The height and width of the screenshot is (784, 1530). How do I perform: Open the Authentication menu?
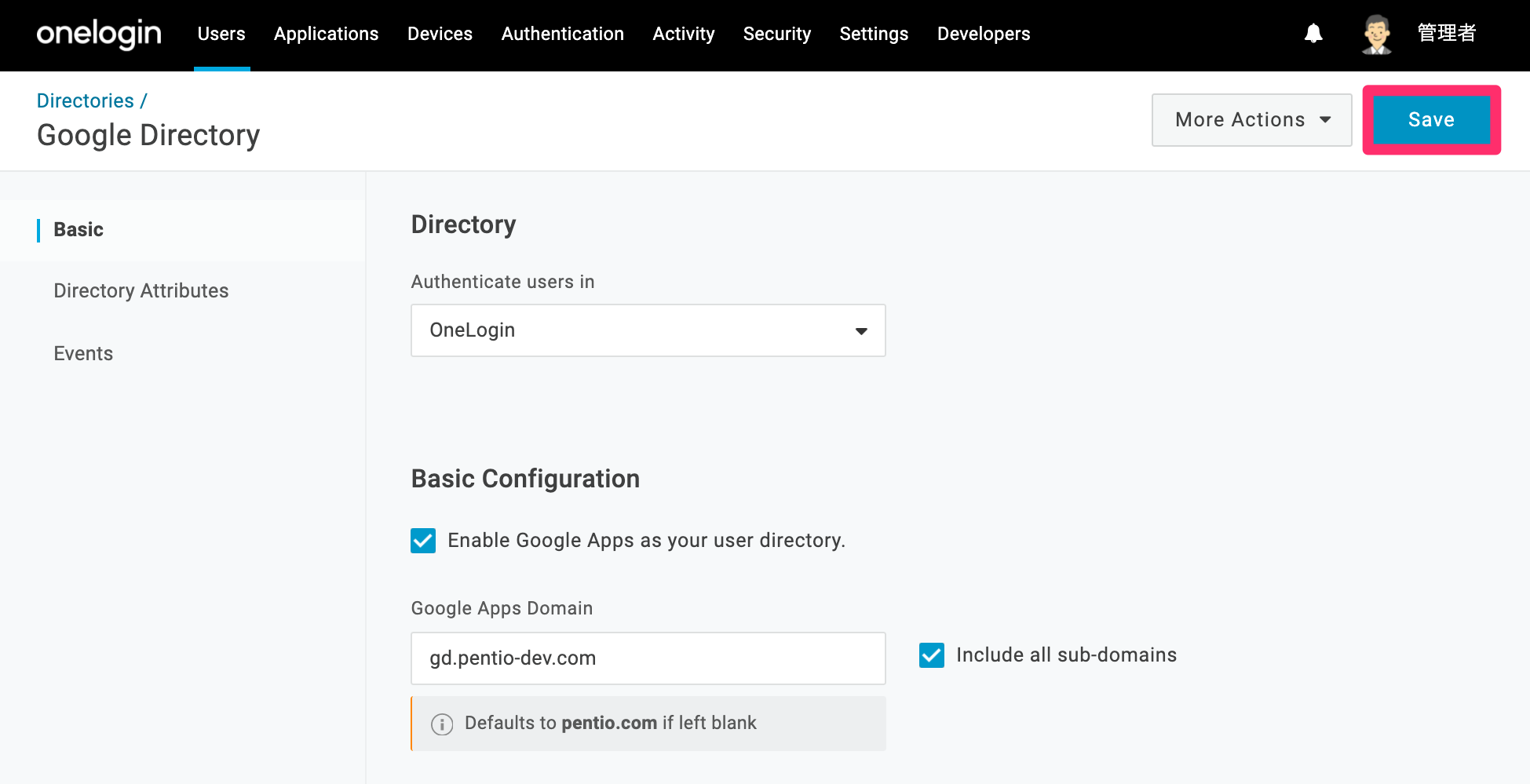562,34
